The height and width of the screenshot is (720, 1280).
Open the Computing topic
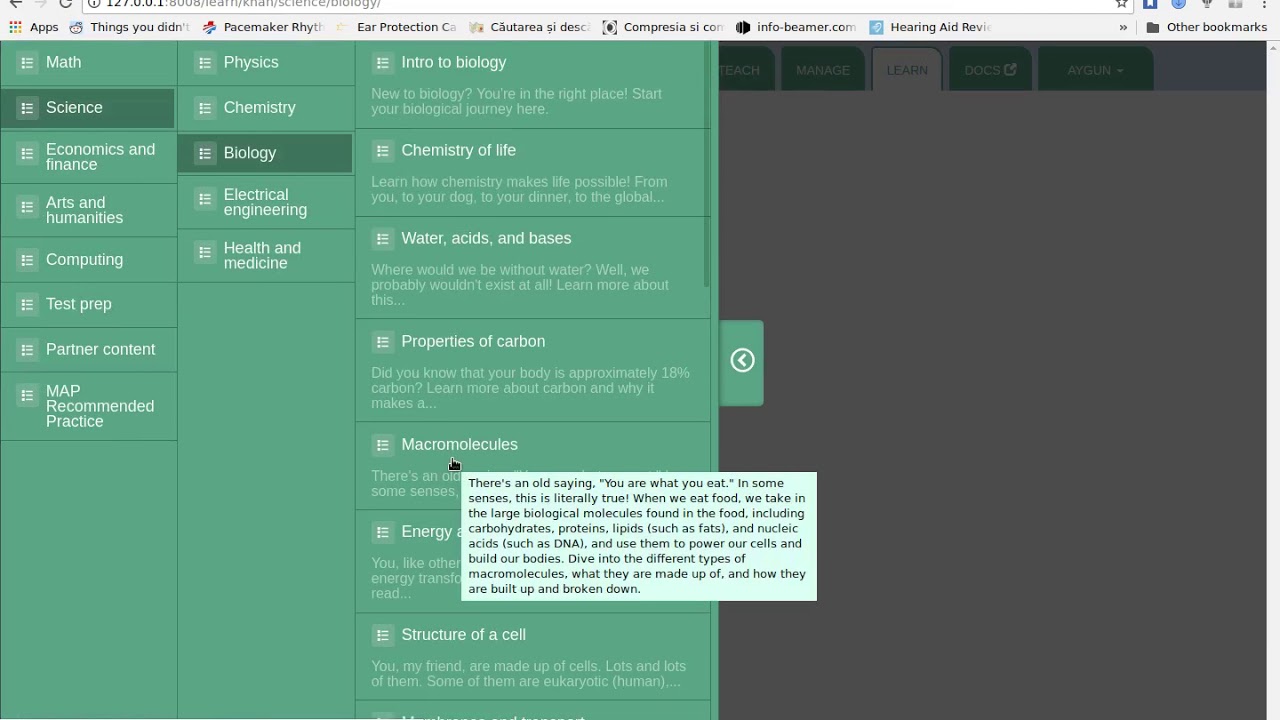[89, 259]
